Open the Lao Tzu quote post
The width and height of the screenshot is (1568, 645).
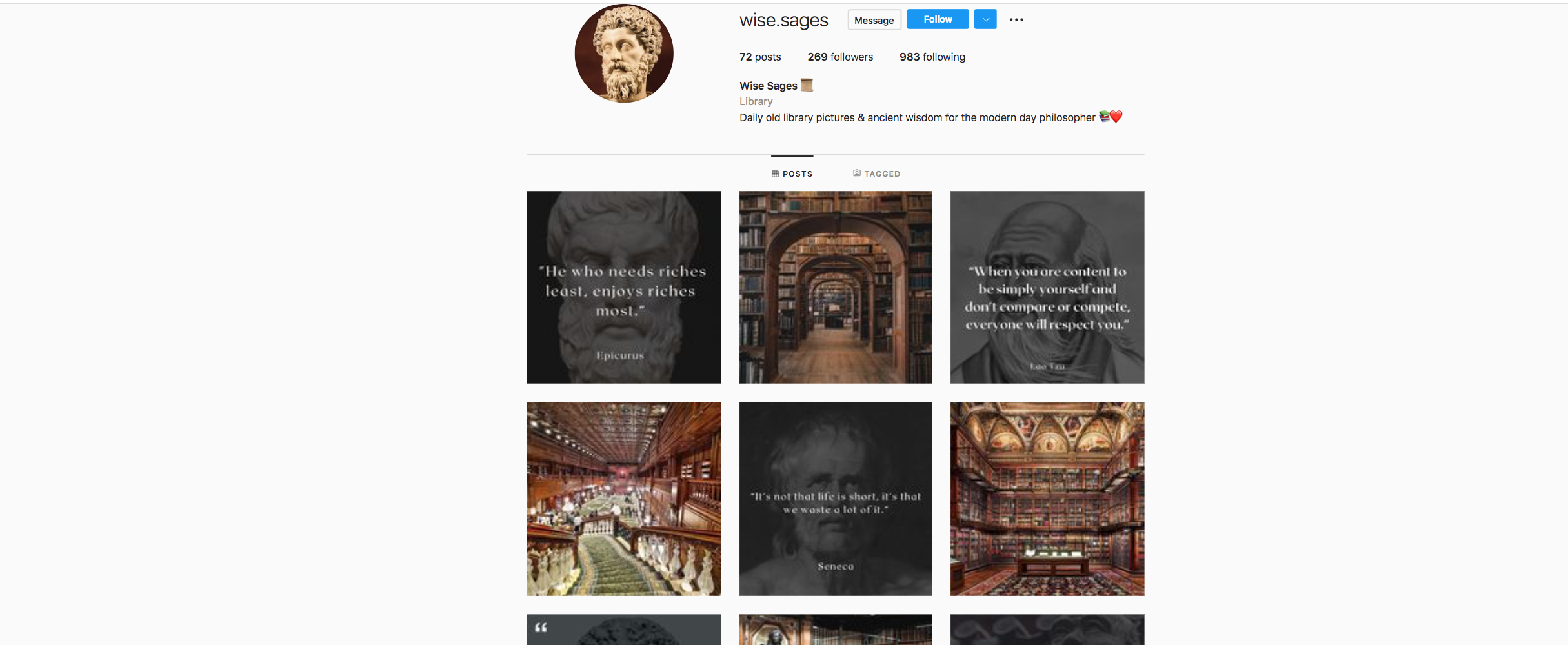pos(1047,288)
